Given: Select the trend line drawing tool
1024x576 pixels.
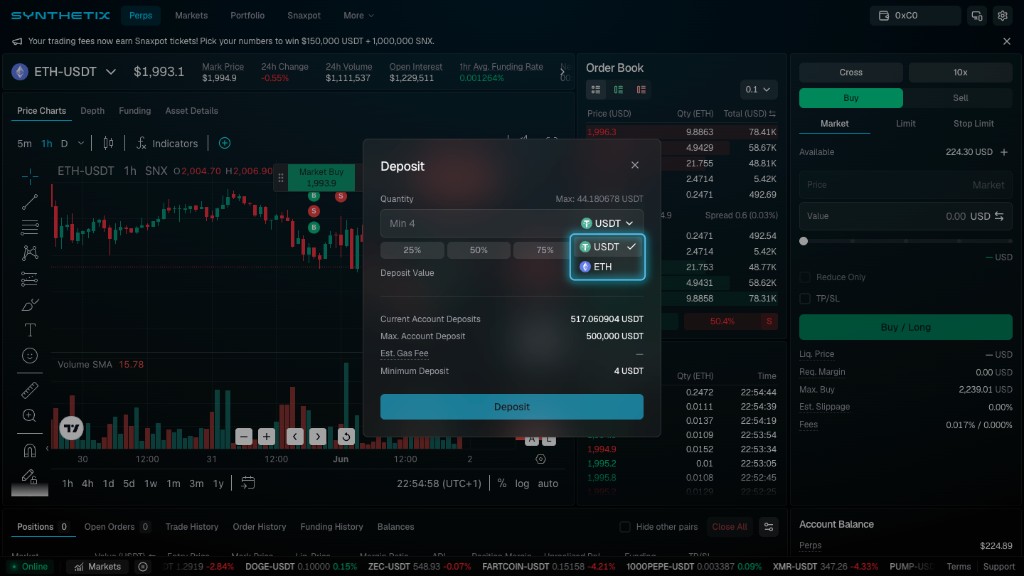Looking at the screenshot, I should click(29, 202).
